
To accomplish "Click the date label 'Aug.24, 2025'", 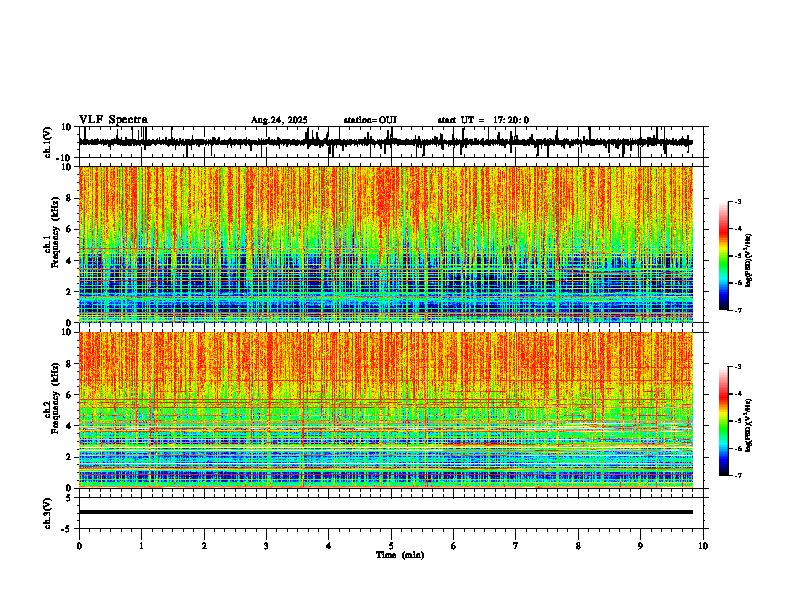I will 279,120.
